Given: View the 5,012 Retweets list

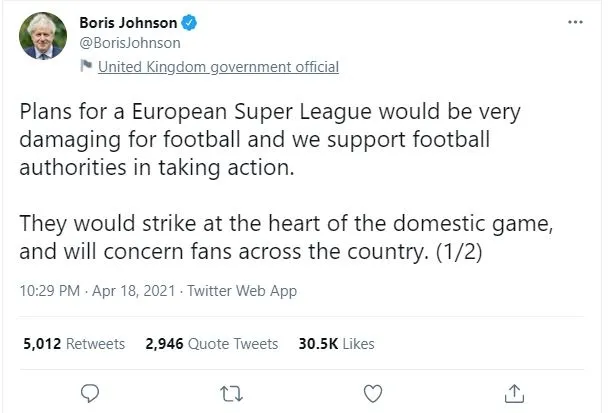Looking at the screenshot, I should point(74,343).
